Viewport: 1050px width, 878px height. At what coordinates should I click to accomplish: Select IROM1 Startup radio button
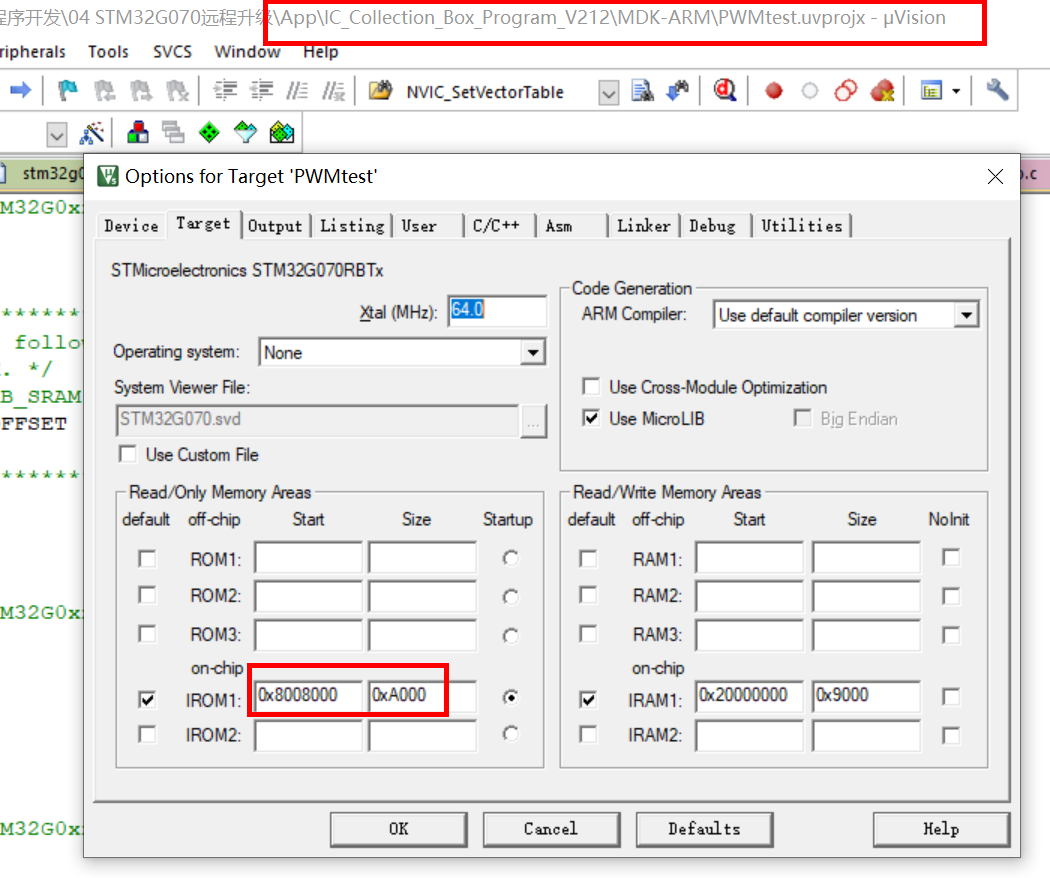tap(511, 698)
